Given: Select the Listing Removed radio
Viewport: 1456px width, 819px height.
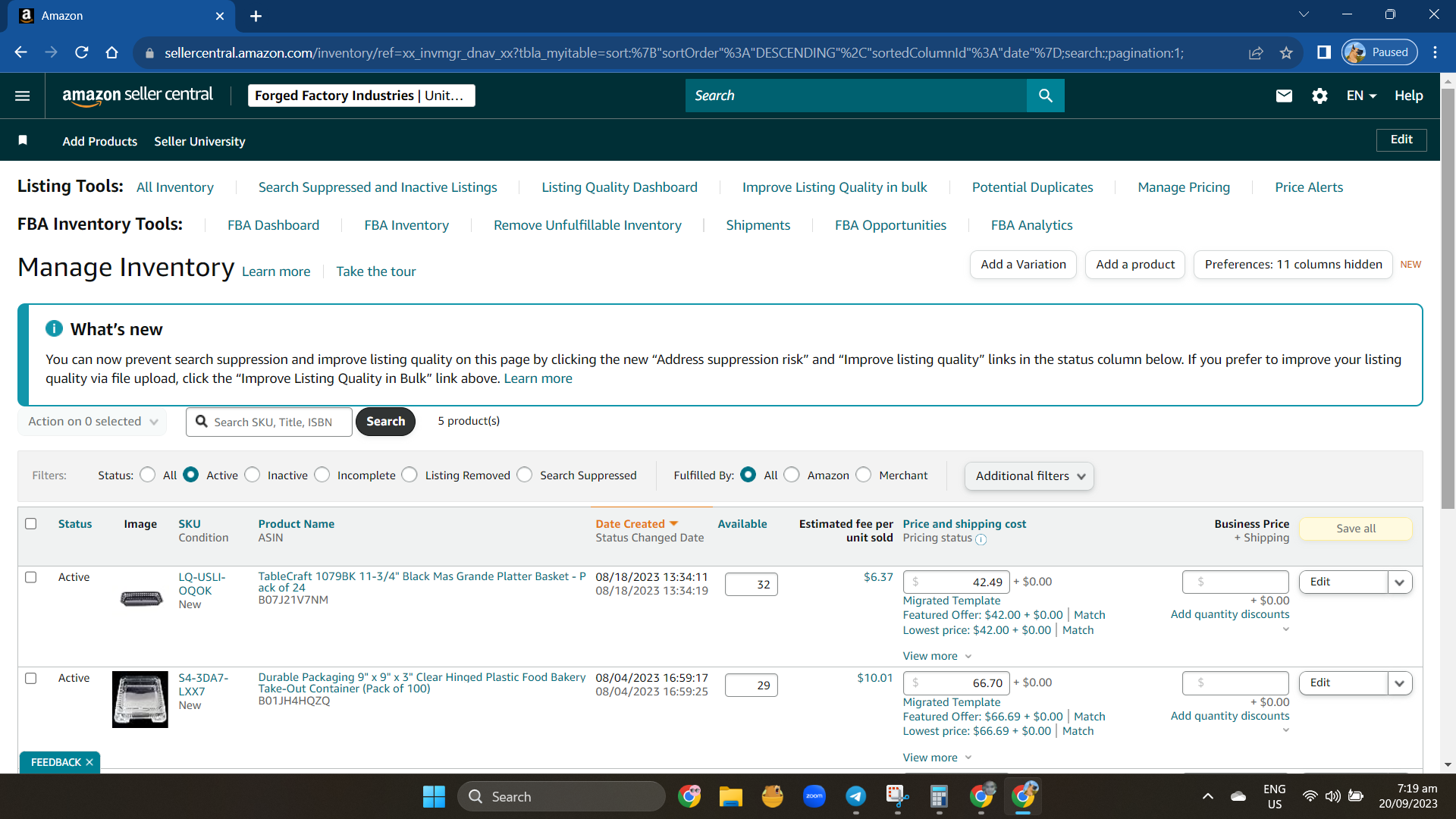Looking at the screenshot, I should [x=409, y=475].
